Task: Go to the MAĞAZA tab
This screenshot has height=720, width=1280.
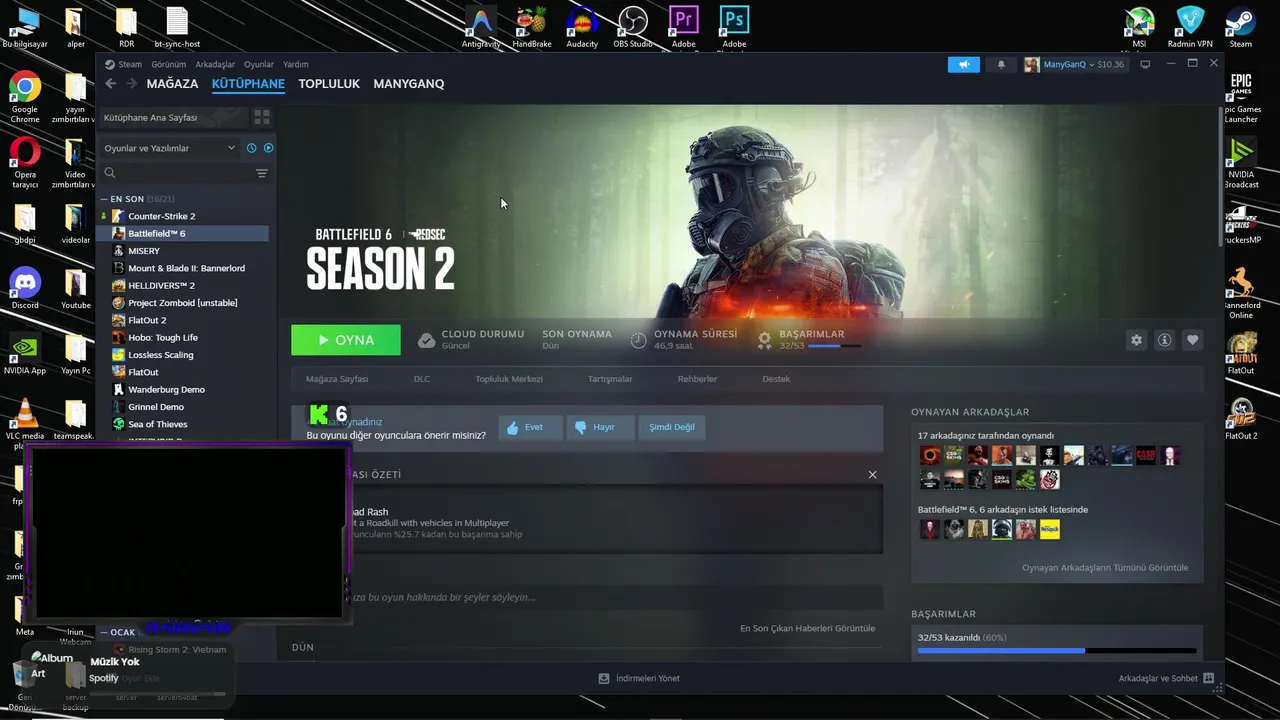Action: point(172,84)
